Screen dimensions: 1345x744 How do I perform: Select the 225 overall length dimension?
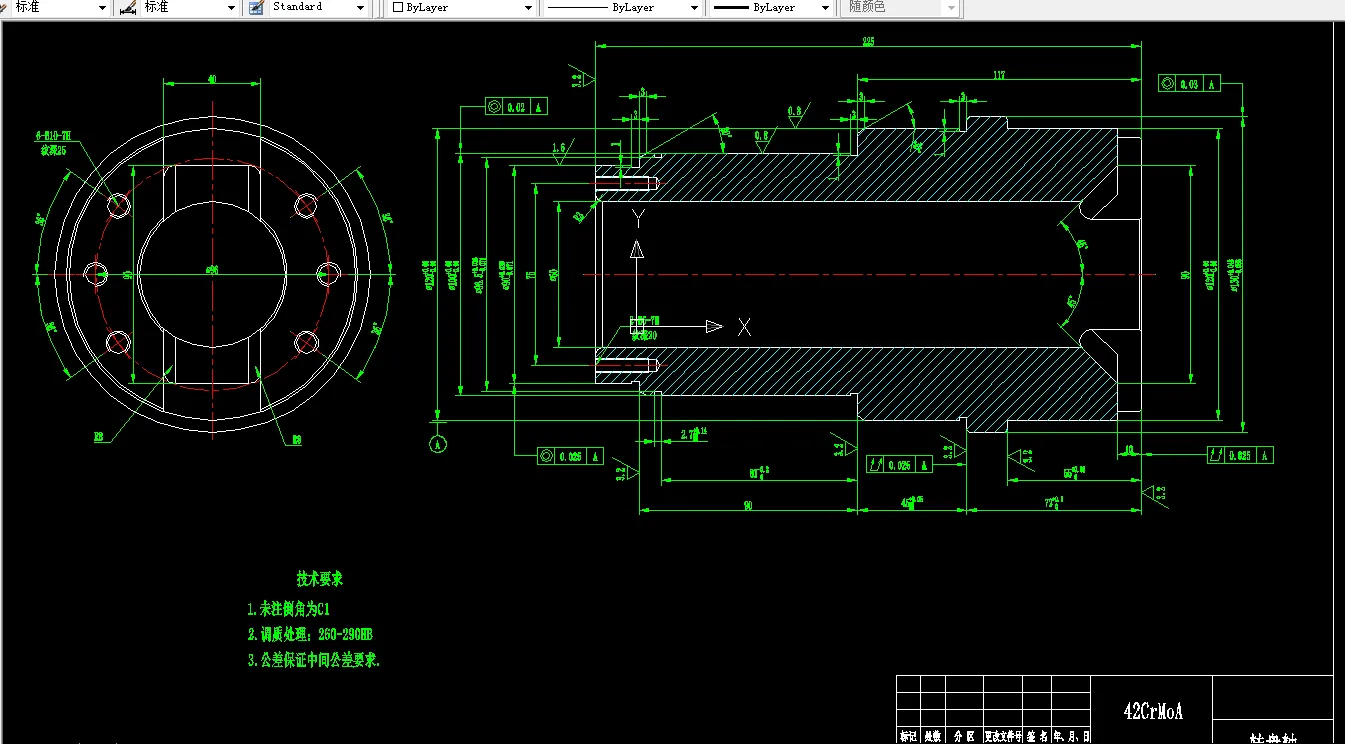867,41
